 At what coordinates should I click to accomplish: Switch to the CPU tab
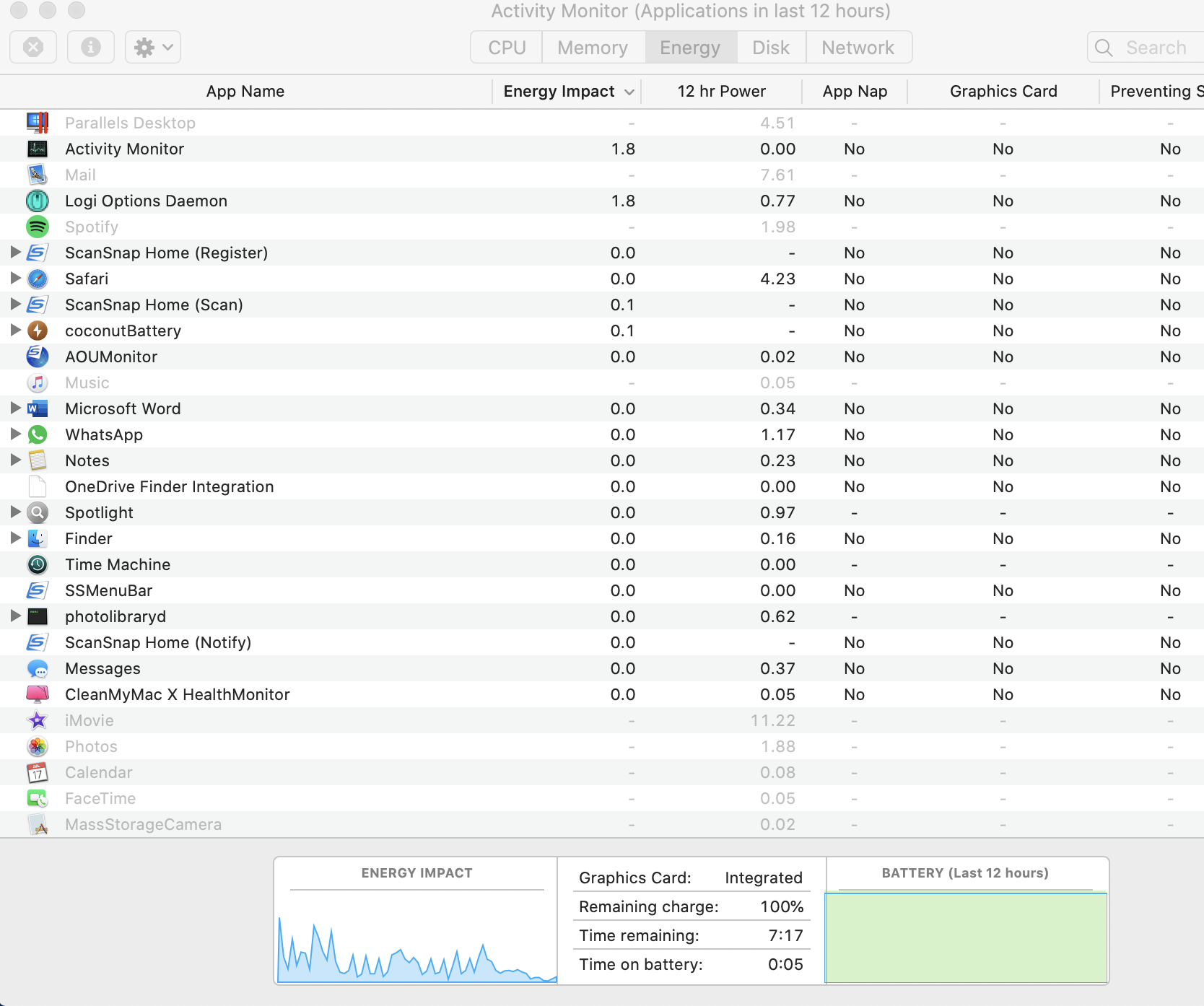coord(507,48)
